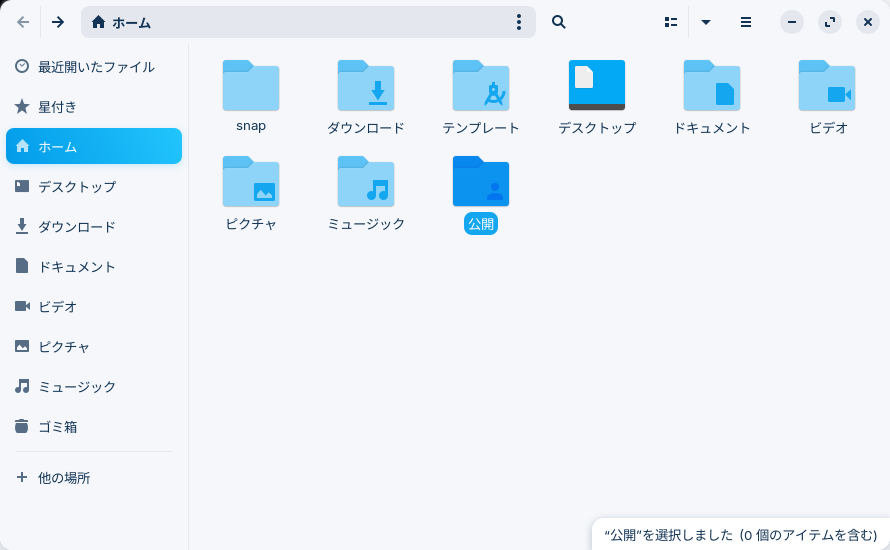Open the ミュージック folder icon in grid
The image size is (890, 550).
pos(366,181)
